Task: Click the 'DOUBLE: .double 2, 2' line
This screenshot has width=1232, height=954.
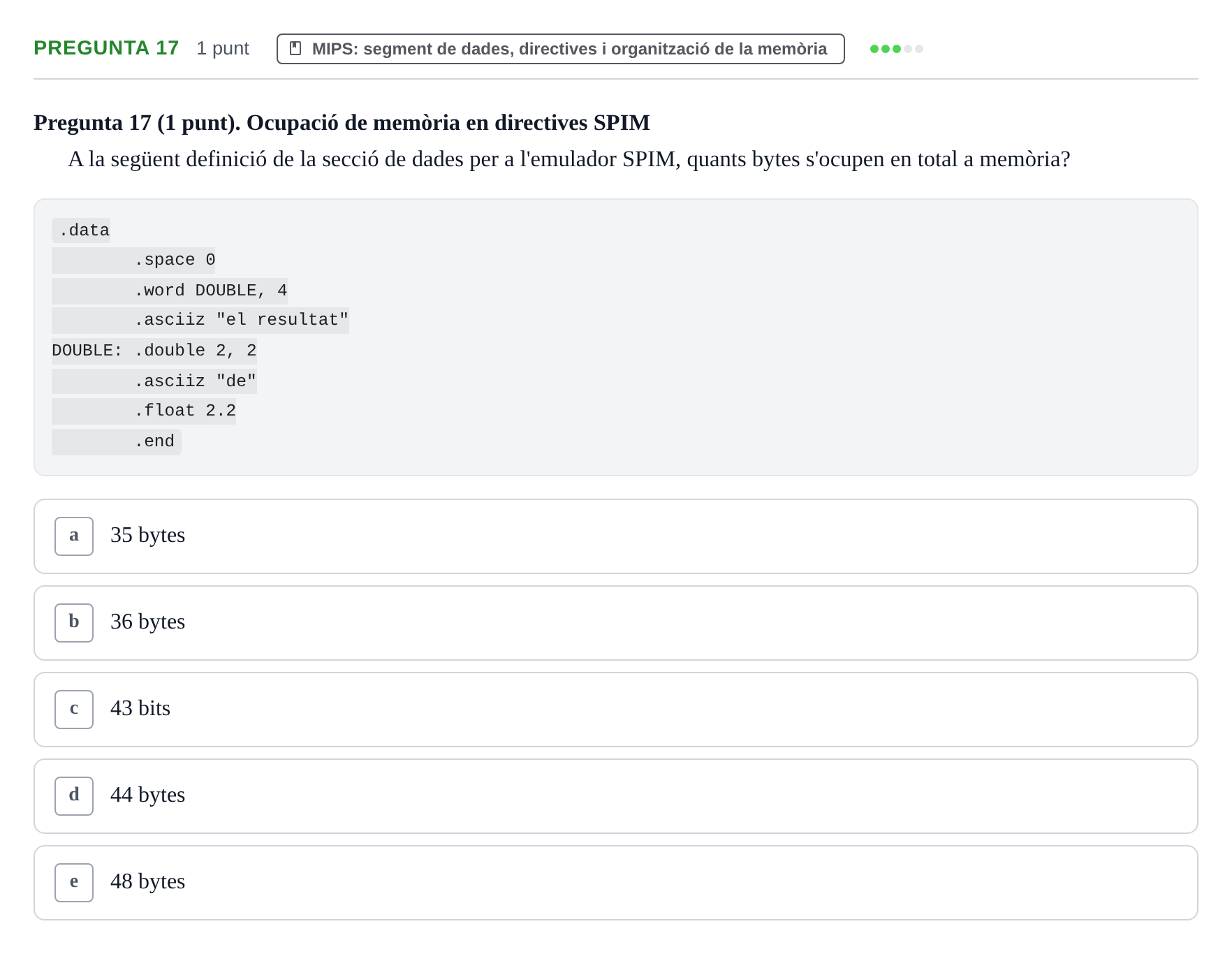Action: coord(154,351)
